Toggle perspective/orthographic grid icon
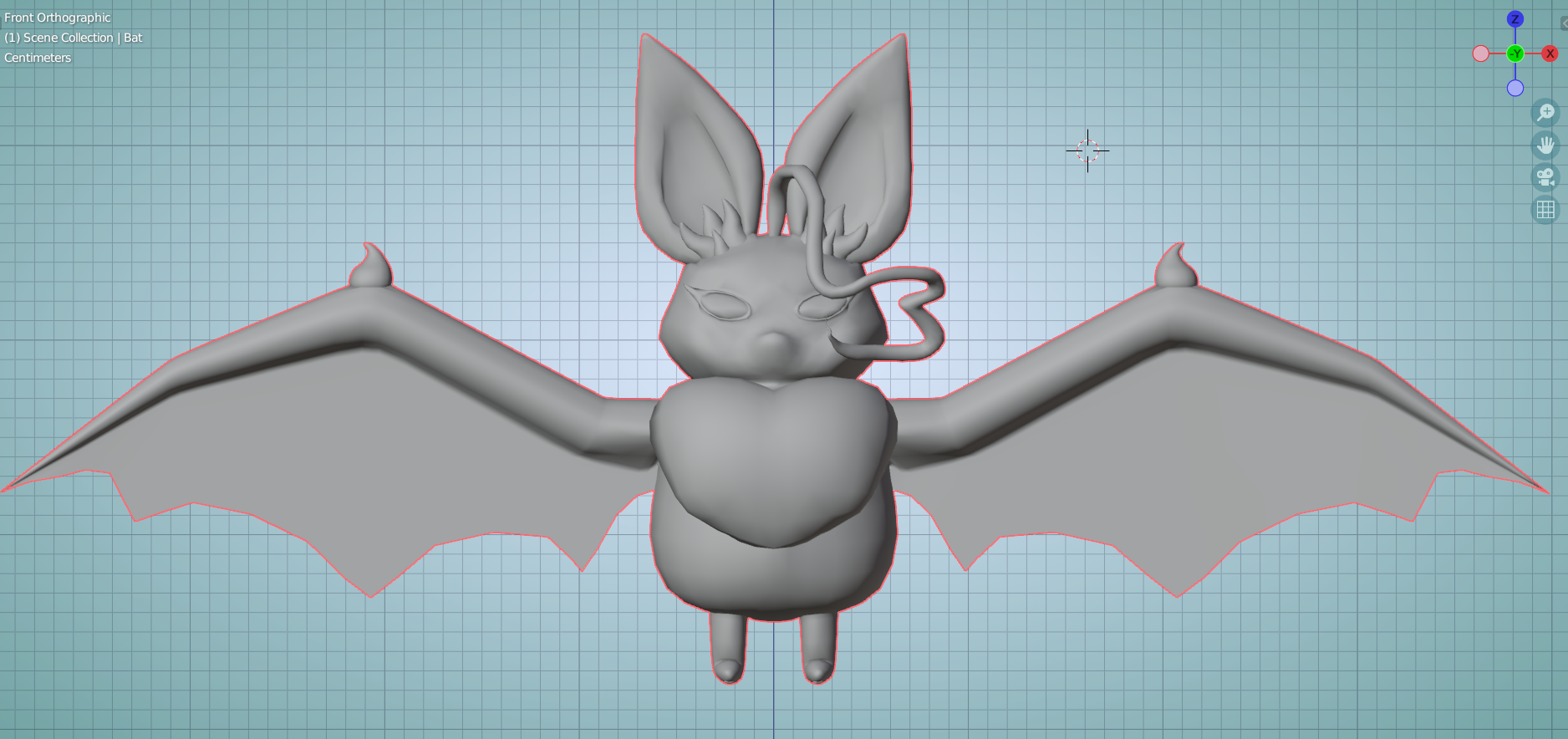Image resolution: width=1568 pixels, height=739 pixels. 1545,210
